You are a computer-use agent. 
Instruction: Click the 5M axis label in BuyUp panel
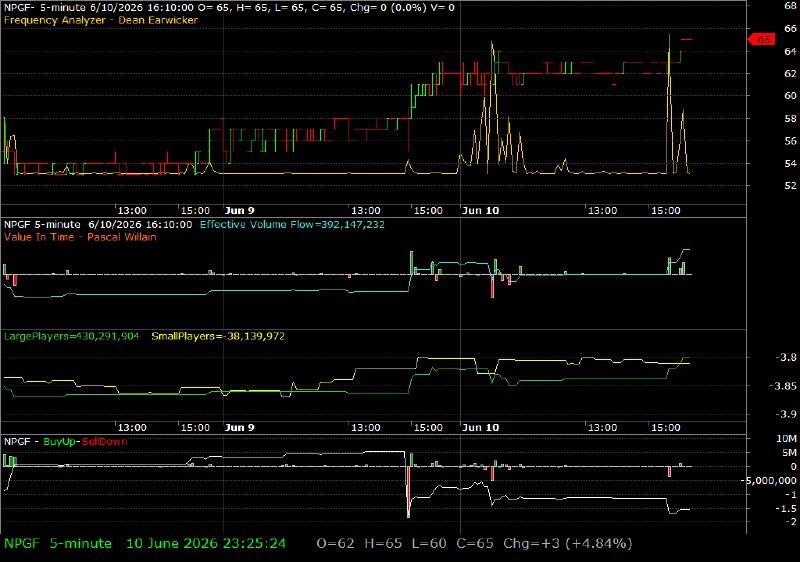click(x=789, y=453)
